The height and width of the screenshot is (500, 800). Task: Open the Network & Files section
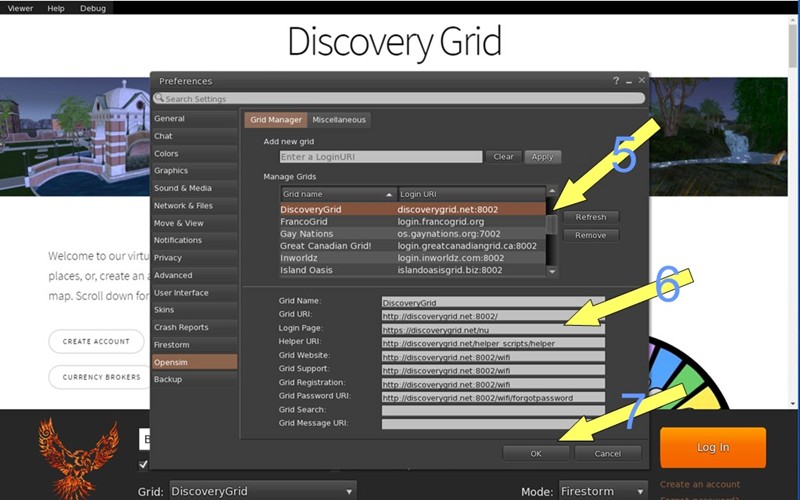point(194,206)
